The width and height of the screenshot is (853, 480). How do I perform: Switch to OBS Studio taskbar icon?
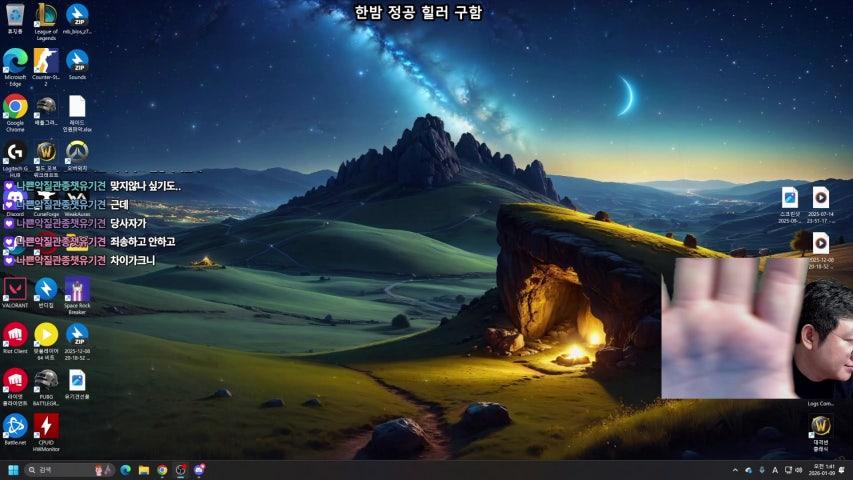181,470
